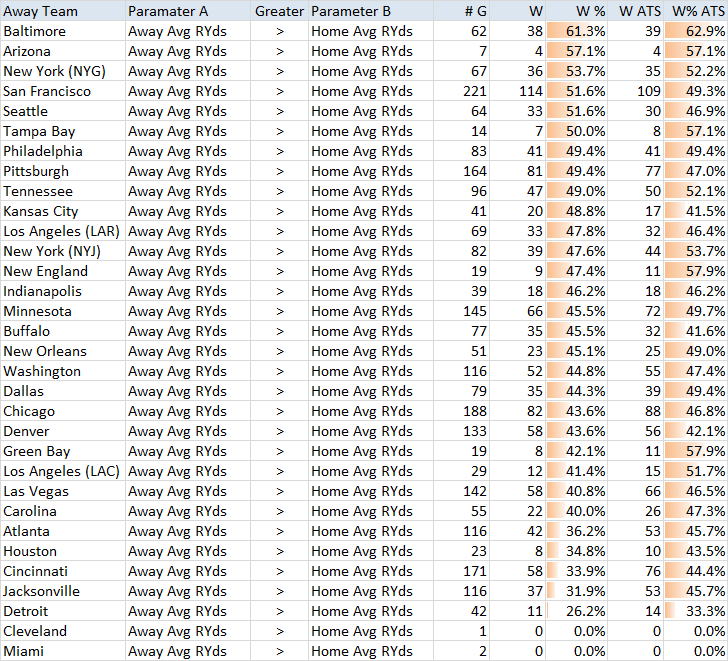Viewport: 728px width, 661px height.
Task: Click the Indianapolis team cell
Action: click(x=63, y=291)
